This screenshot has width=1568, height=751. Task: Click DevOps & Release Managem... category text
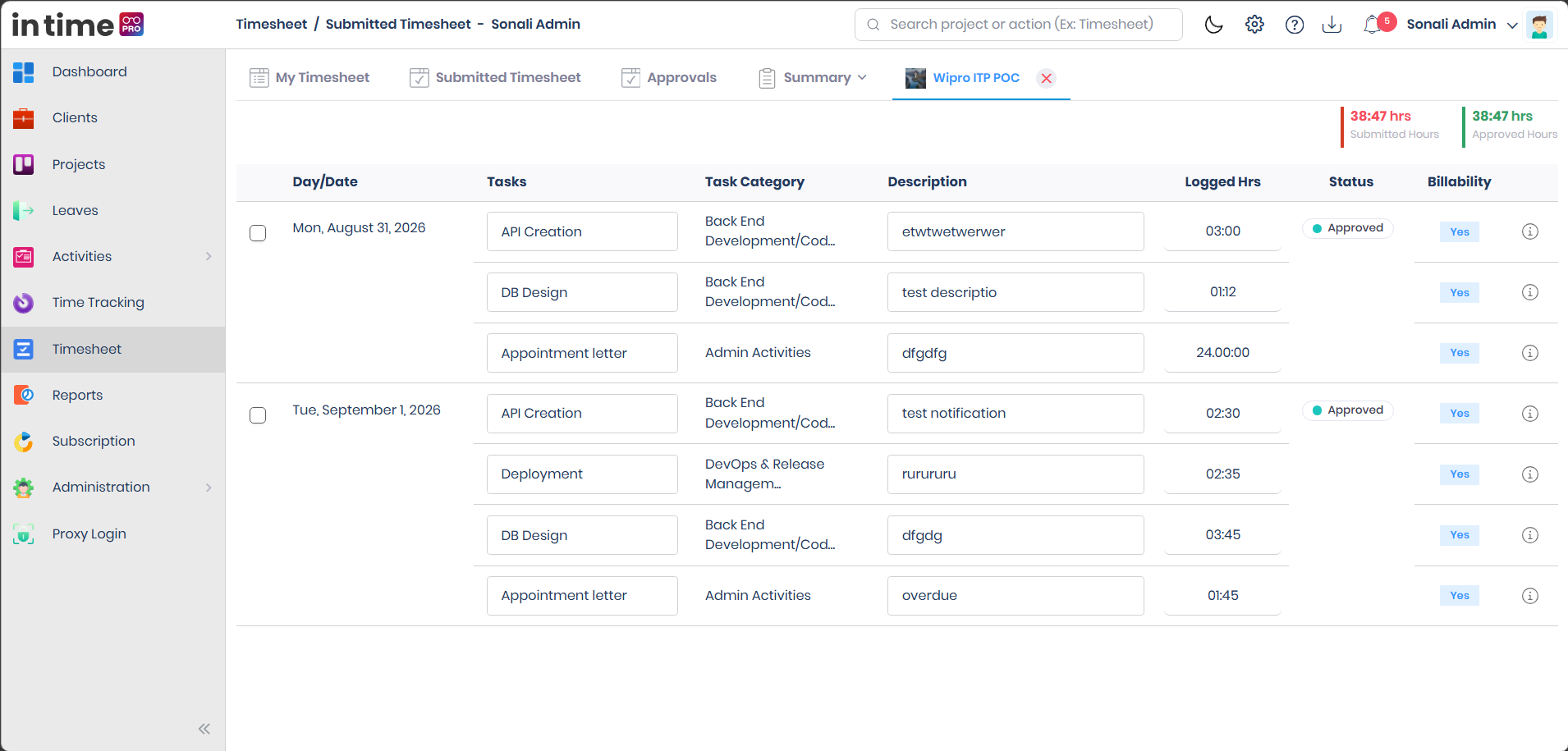tap(764, 474)
